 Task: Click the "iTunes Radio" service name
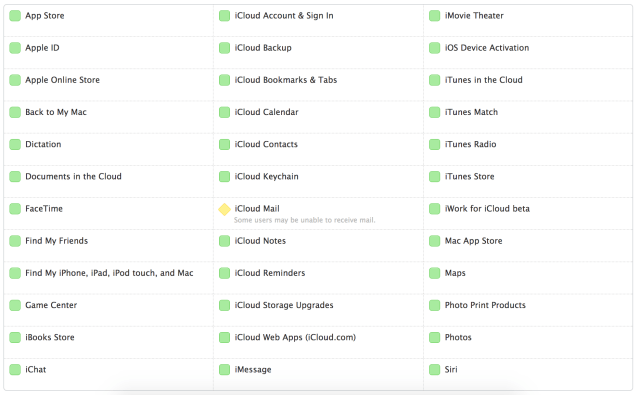click(471, 144)
